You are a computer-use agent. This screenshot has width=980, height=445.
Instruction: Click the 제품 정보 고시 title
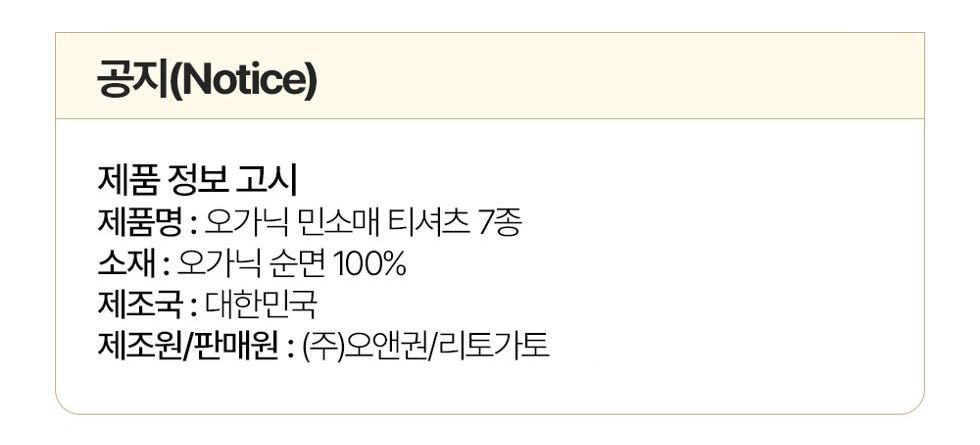click(x=197, y=182)
